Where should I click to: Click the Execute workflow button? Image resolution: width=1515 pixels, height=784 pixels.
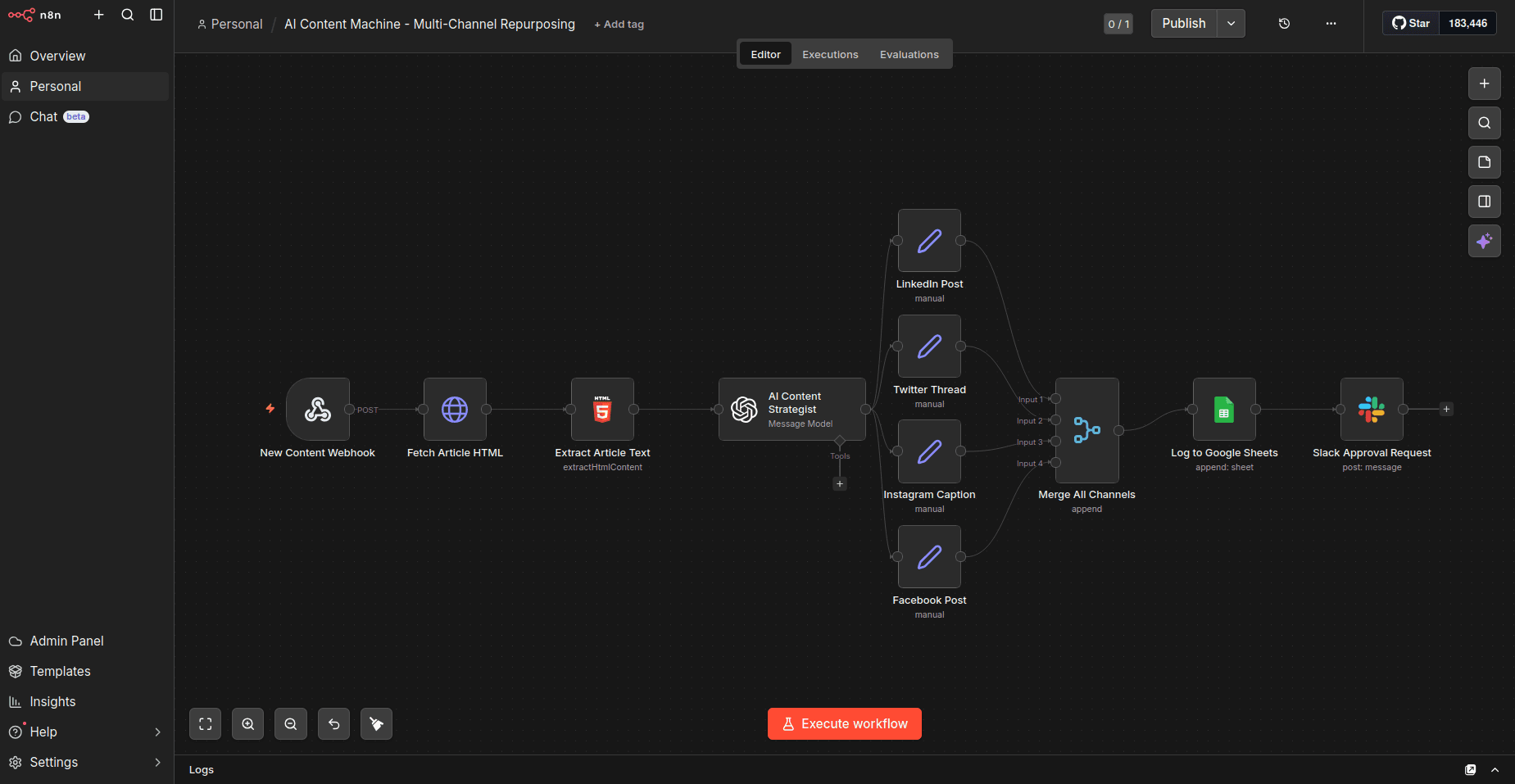[x=844, y=723]
